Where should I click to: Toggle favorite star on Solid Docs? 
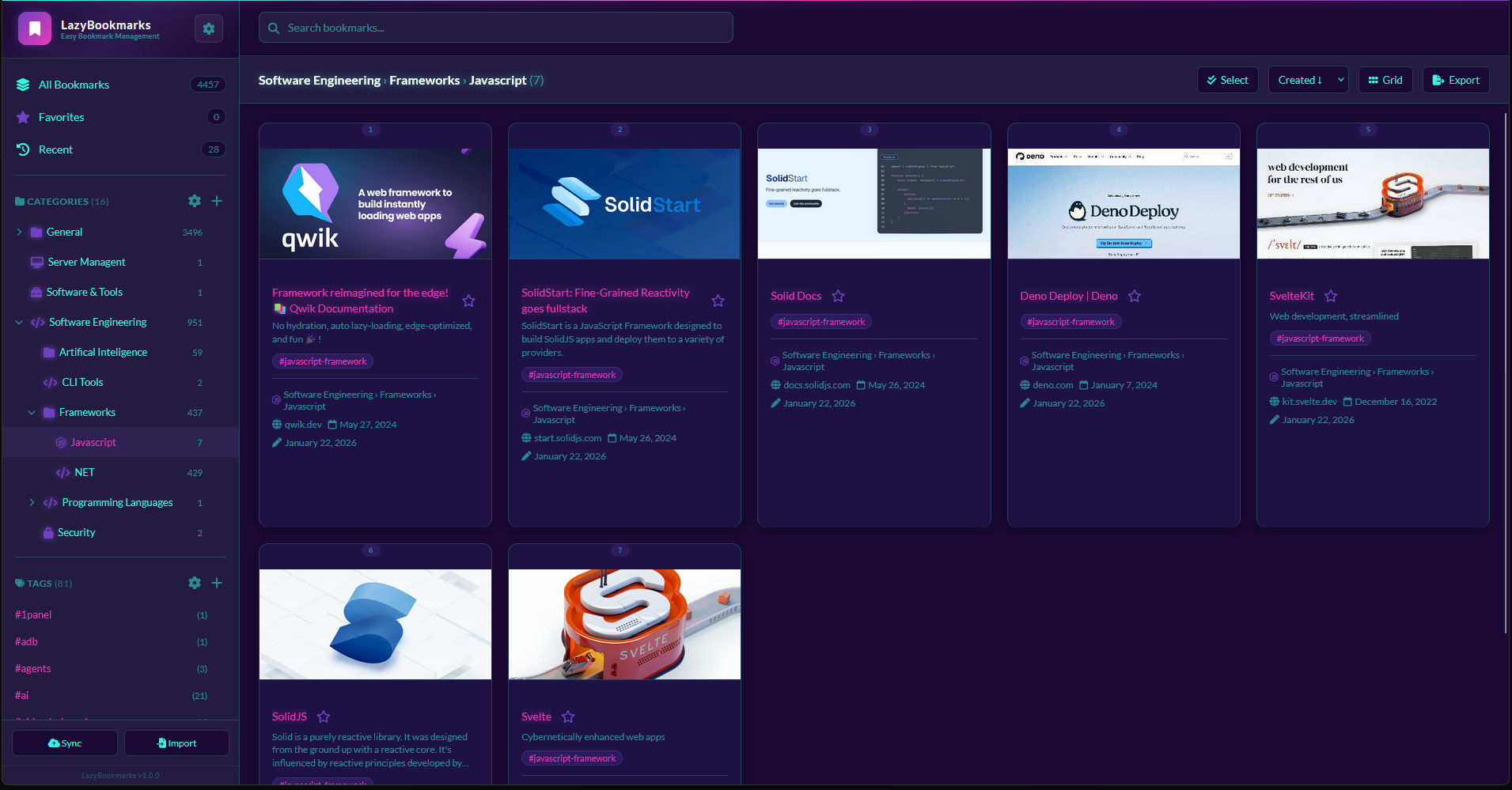coord(838,296)
